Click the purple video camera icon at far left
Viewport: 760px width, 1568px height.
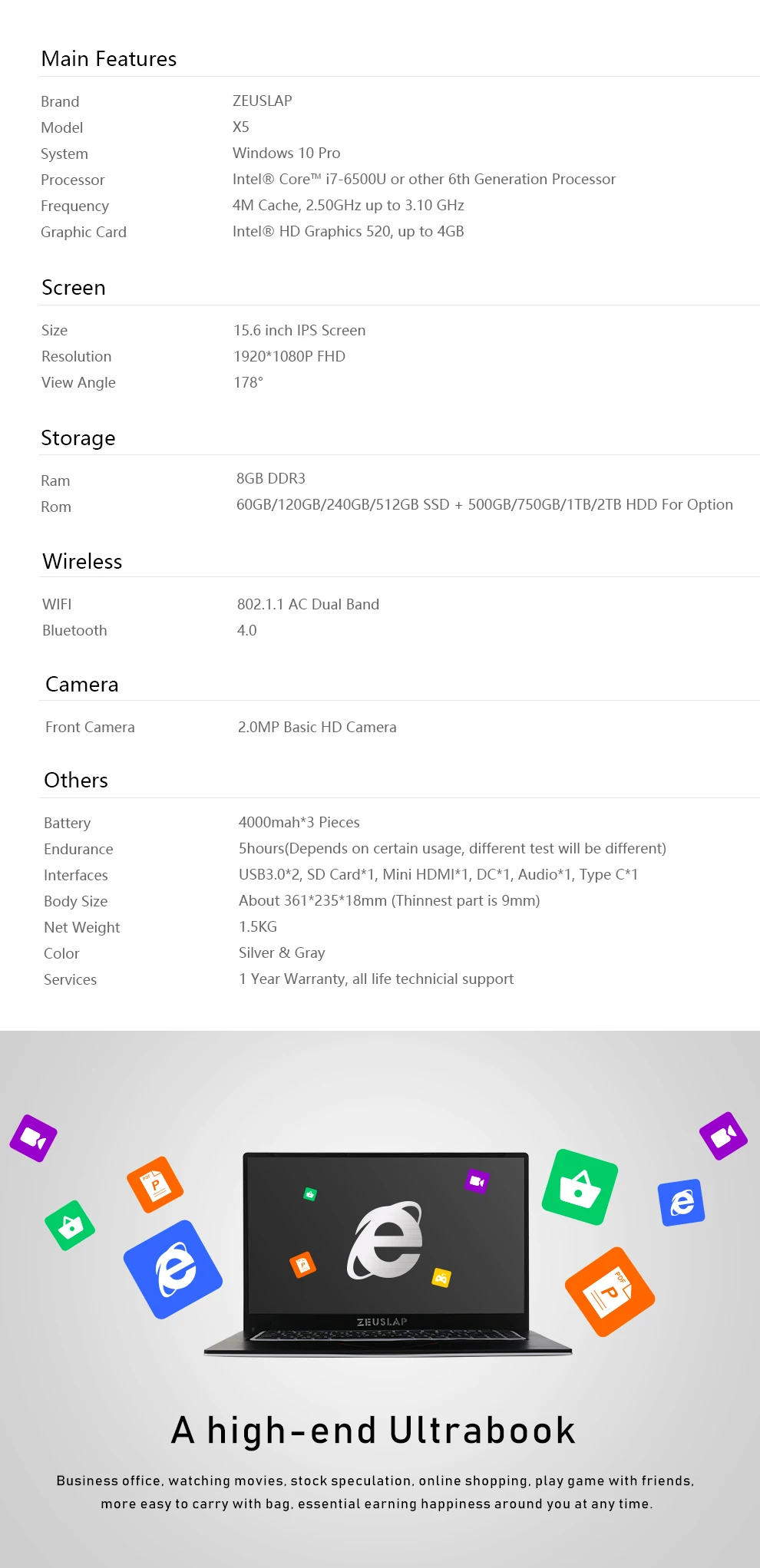[33, 1138]
